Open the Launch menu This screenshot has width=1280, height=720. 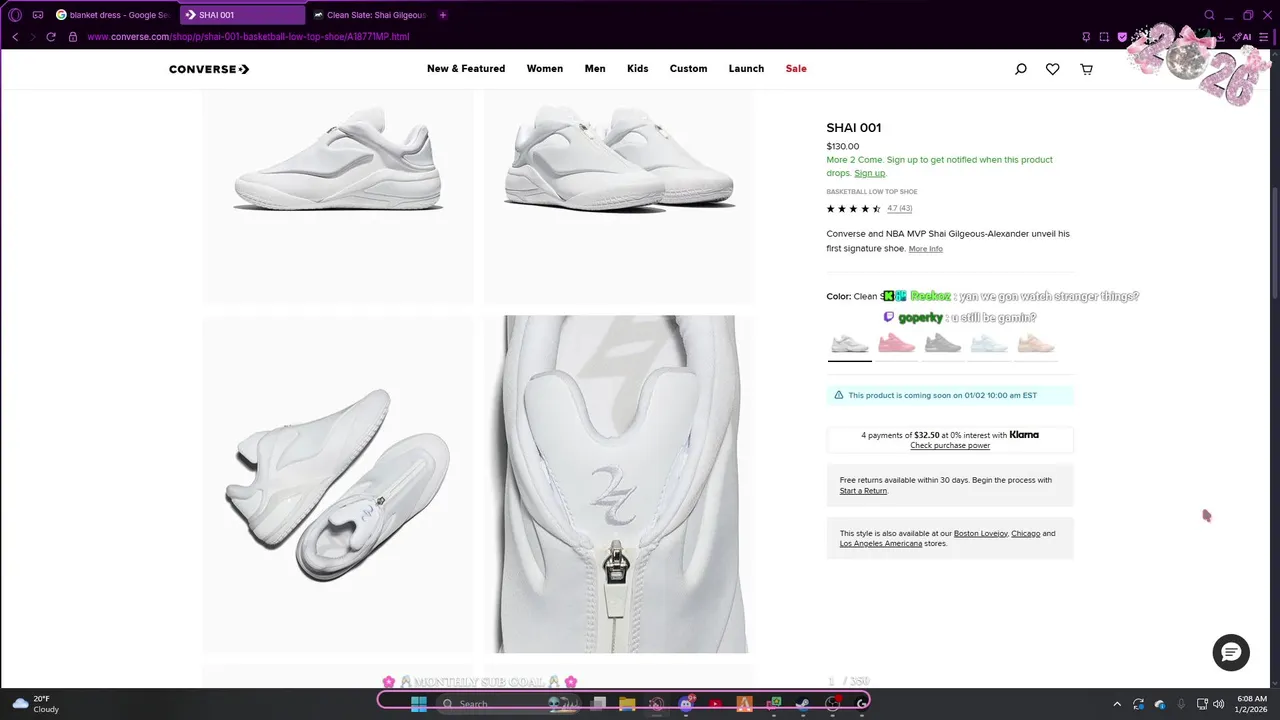[x=746, y=69]
